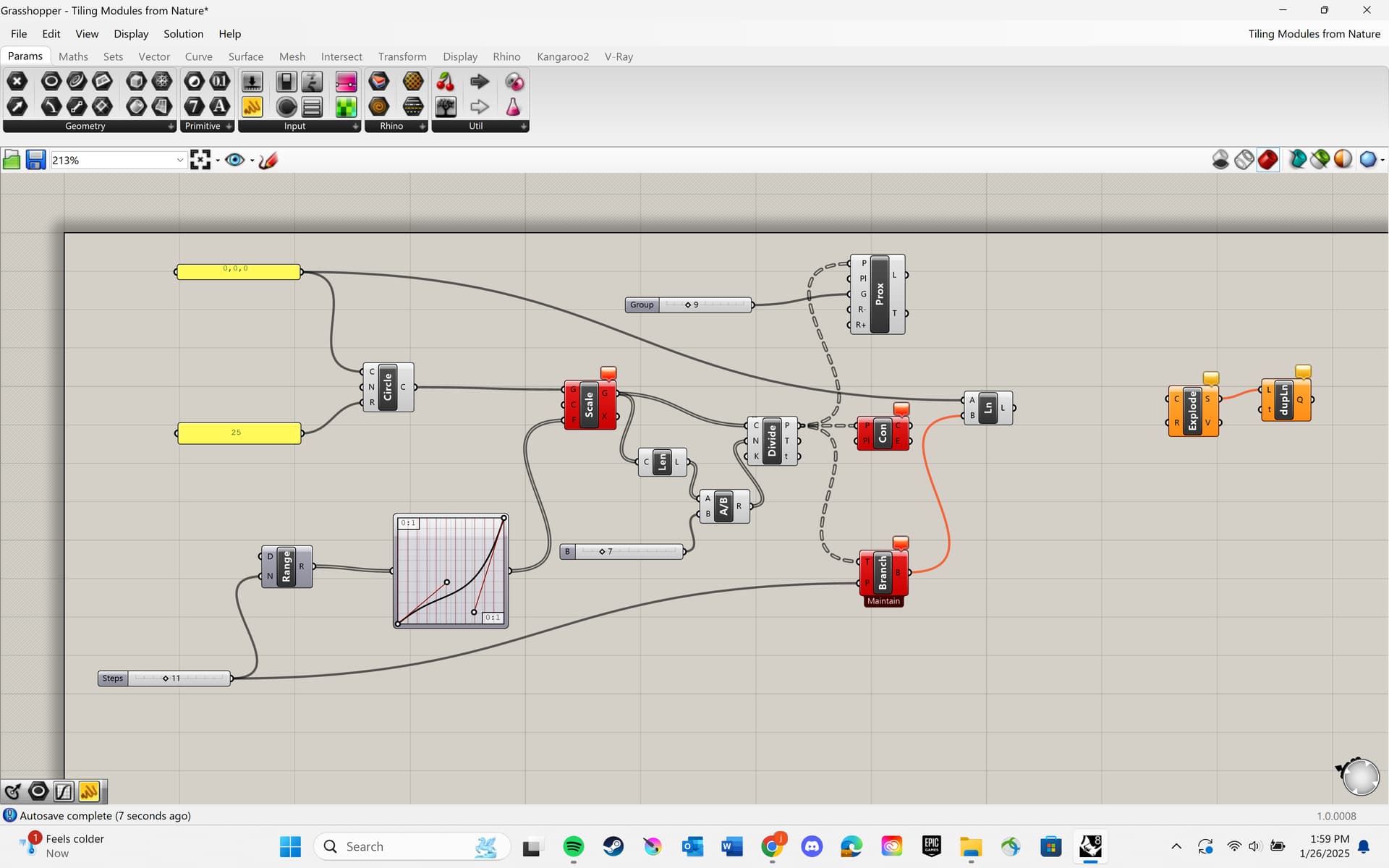The width and height of the screenshot is (1389, 868).
Task: Select the Value List input icon
Action: 313,107
